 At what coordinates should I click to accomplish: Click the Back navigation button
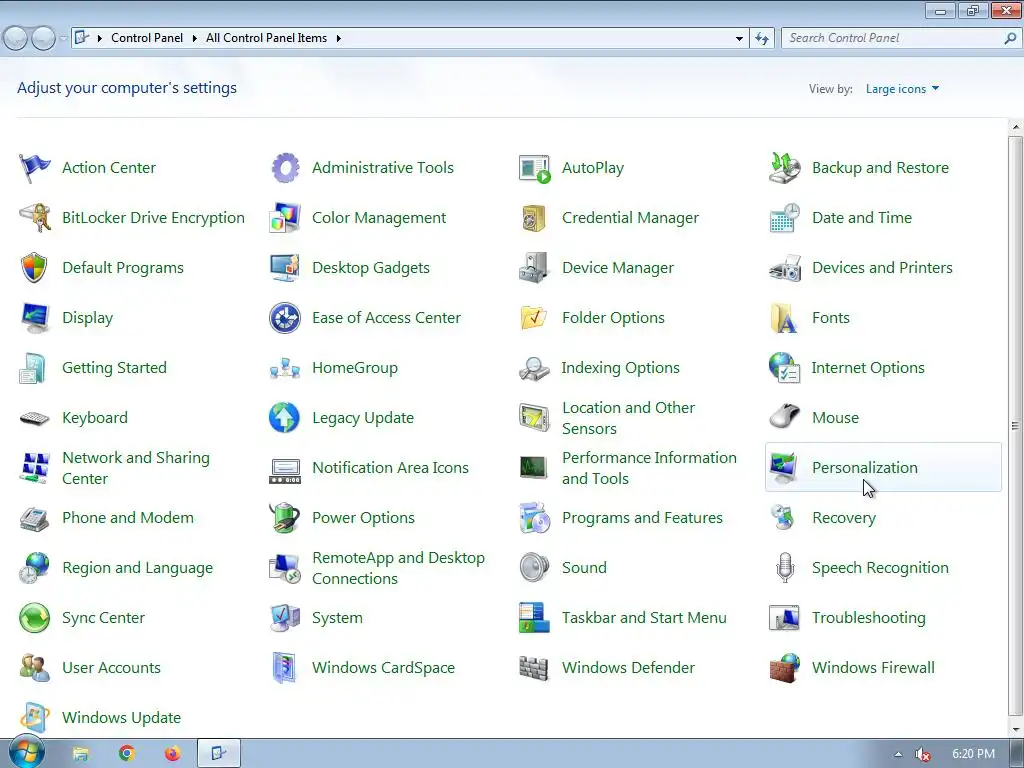(15, 39)
